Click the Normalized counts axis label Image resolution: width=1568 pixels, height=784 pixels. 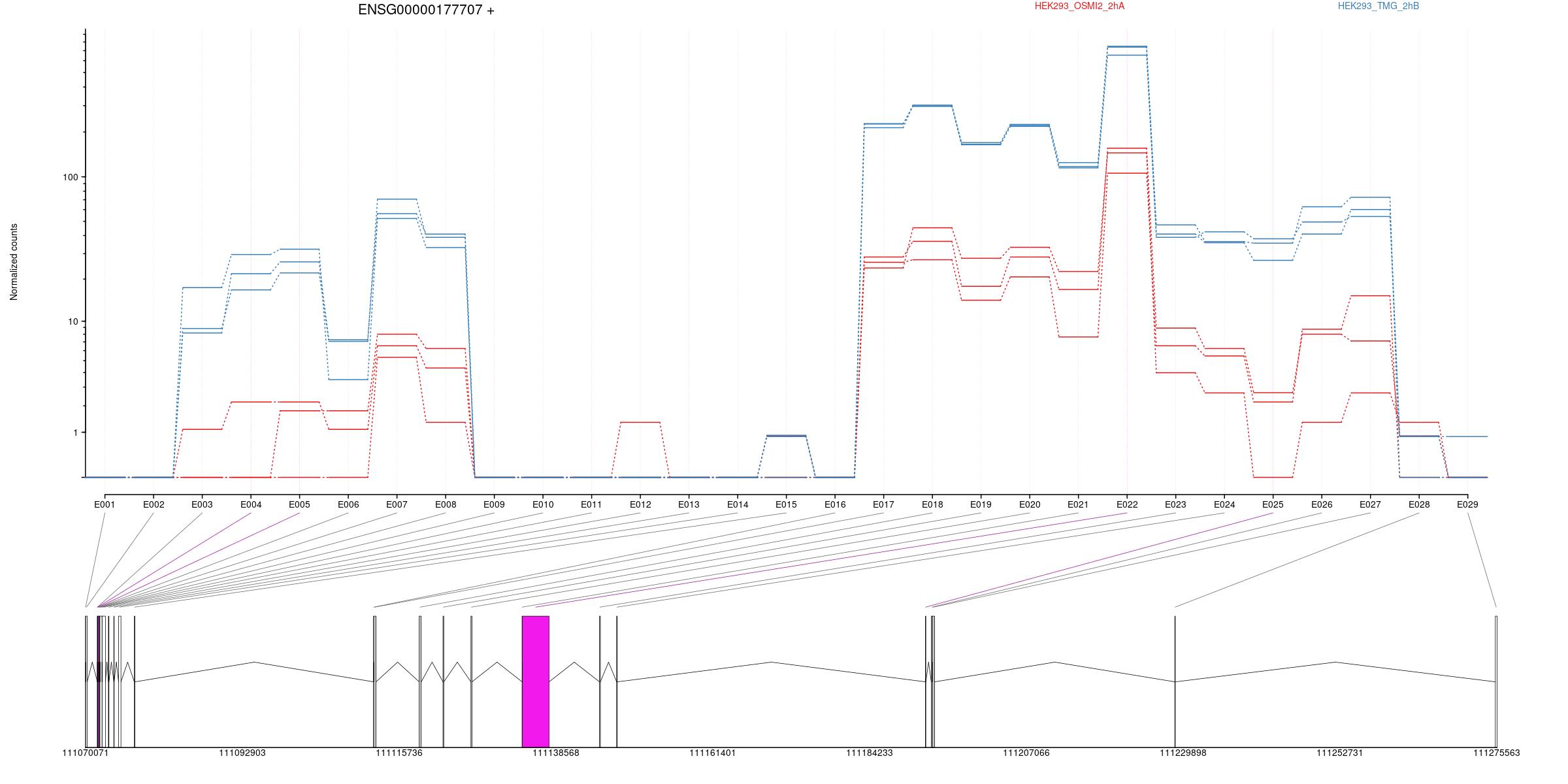tap(14, 262)
